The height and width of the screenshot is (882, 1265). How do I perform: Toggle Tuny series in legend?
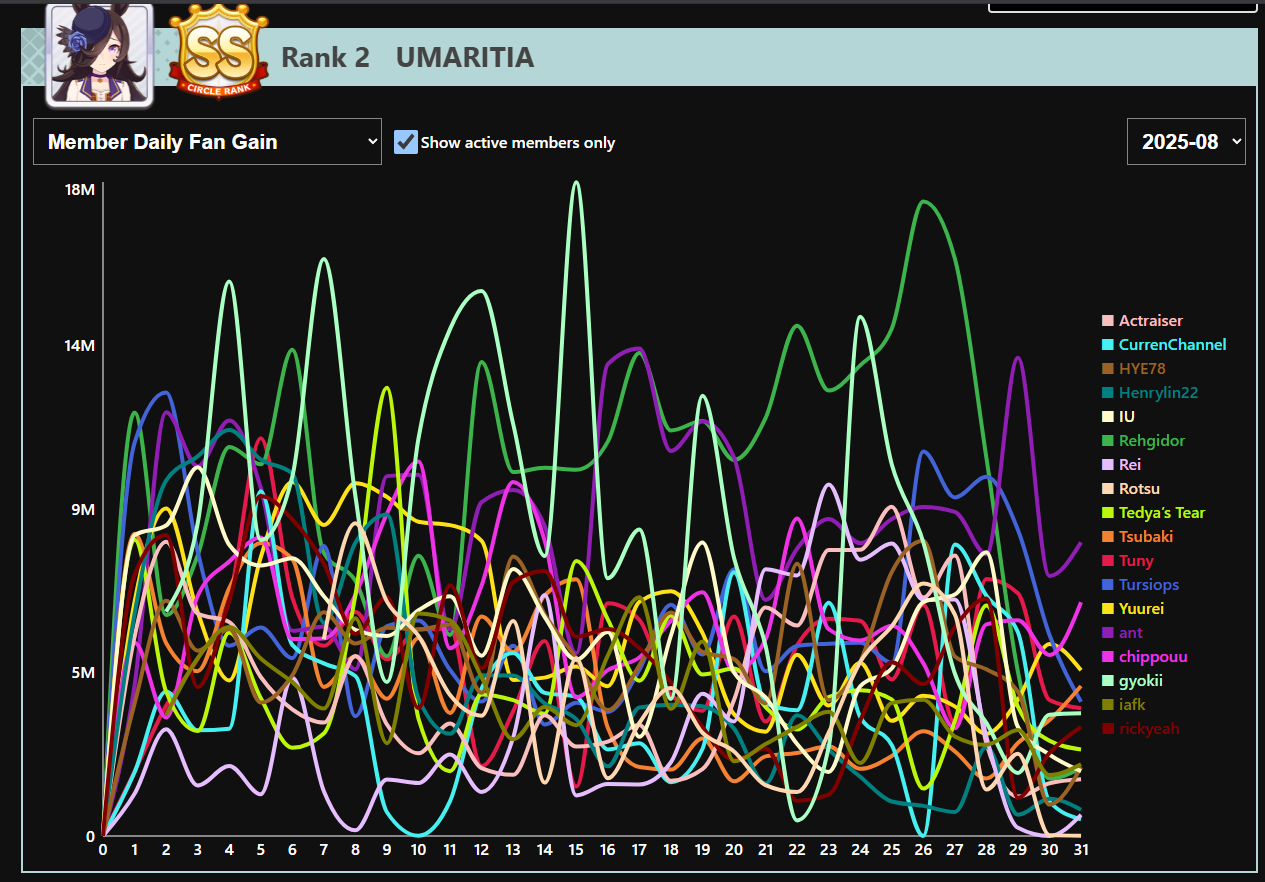(x=1127, y=561)
